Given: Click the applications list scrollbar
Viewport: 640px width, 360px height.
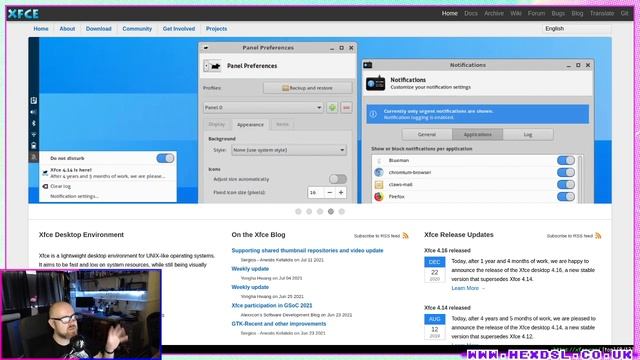Looking at the screenshot, I should coord(580,179).
